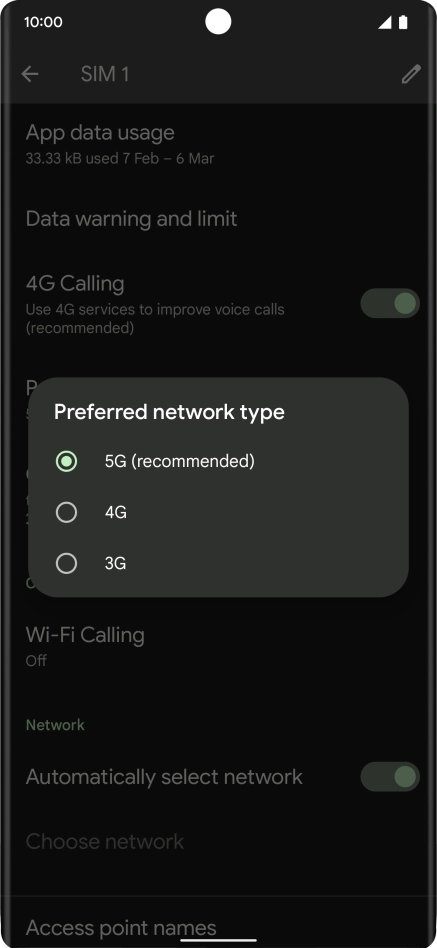Open Data warning and limit
Screen dimensions: 437x948
(x=218, y=219)
